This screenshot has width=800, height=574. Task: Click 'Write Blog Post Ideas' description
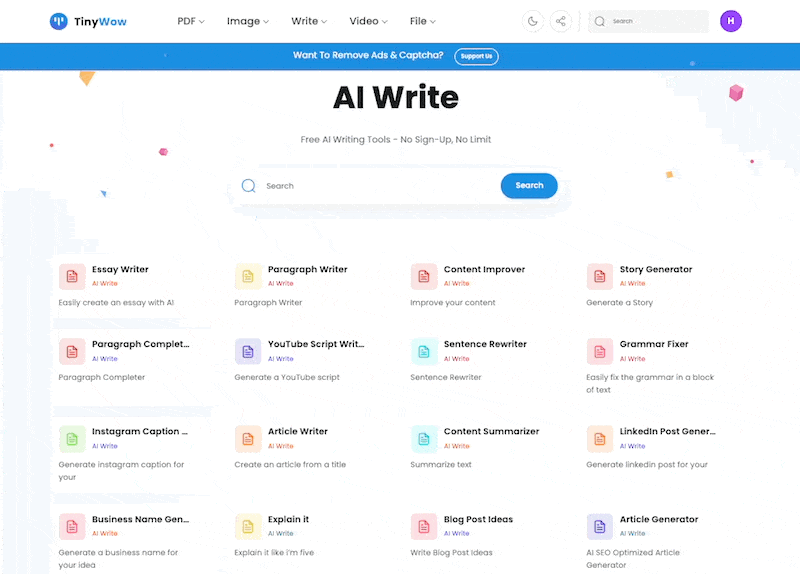click(451, 553)
